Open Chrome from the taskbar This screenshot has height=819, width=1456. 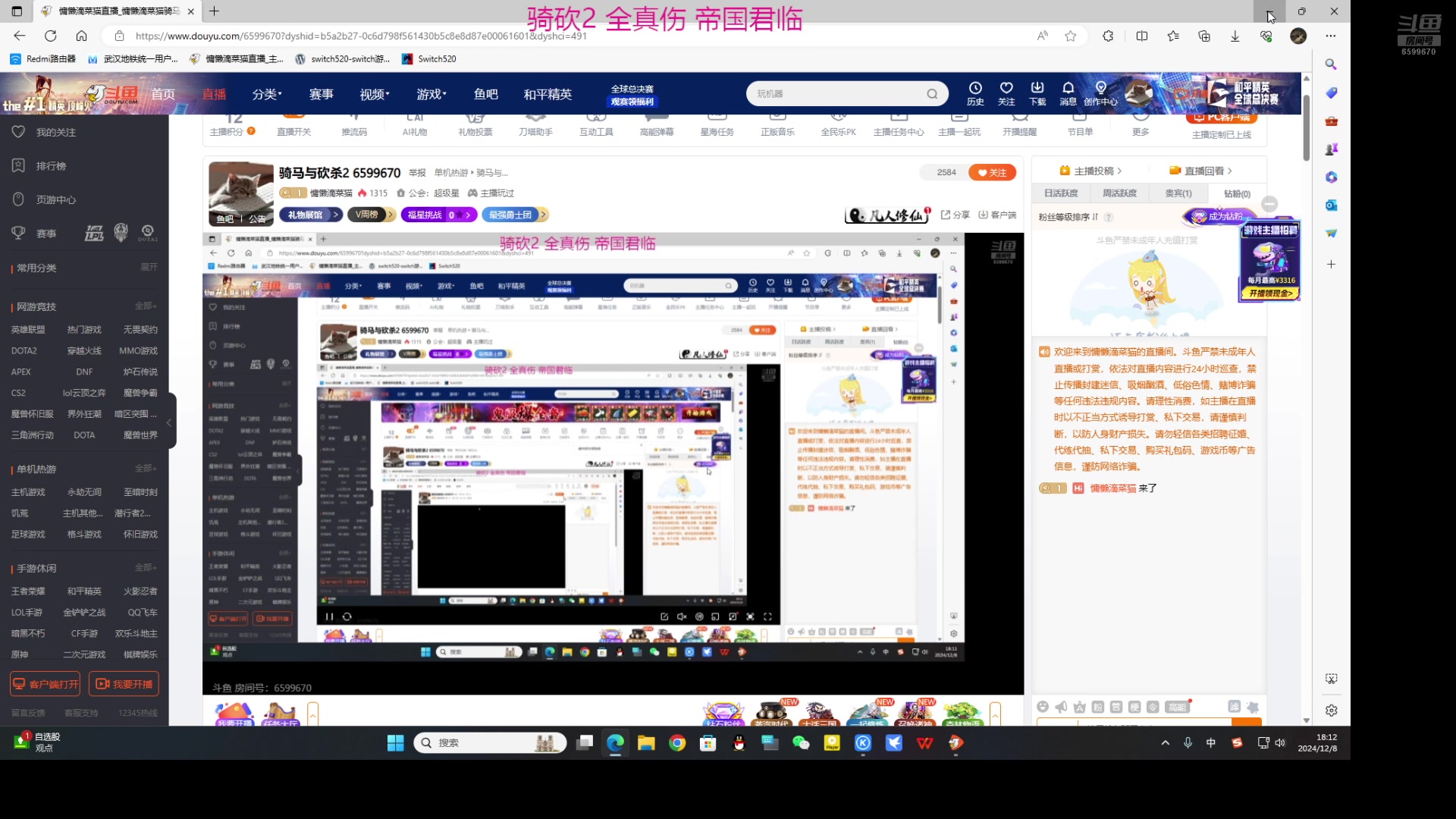[x=677, y=743]
